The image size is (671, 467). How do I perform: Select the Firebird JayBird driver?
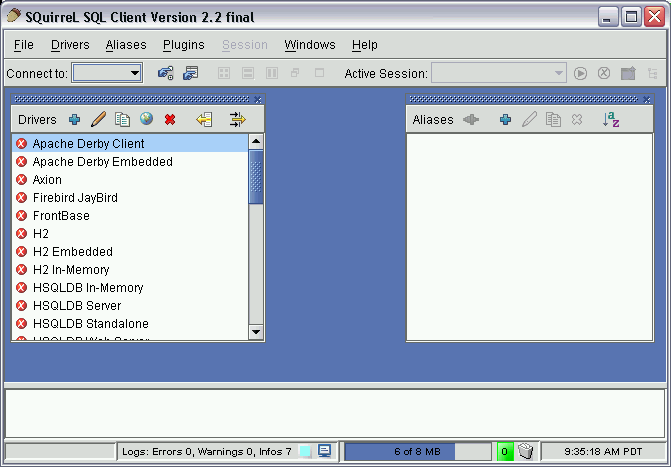pos(75,198)
